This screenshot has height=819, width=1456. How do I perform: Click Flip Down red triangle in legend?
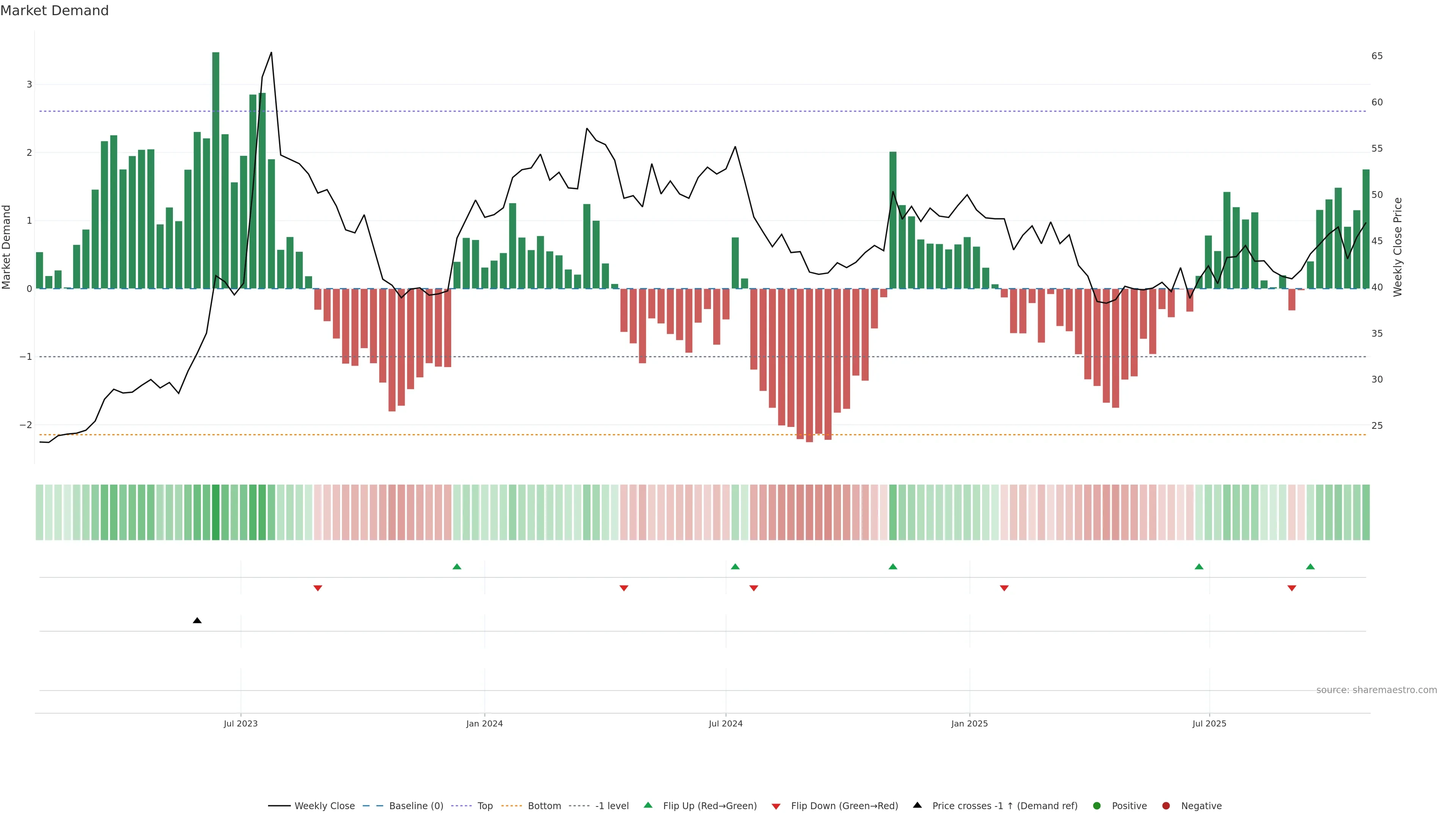(x=775, y=806)
